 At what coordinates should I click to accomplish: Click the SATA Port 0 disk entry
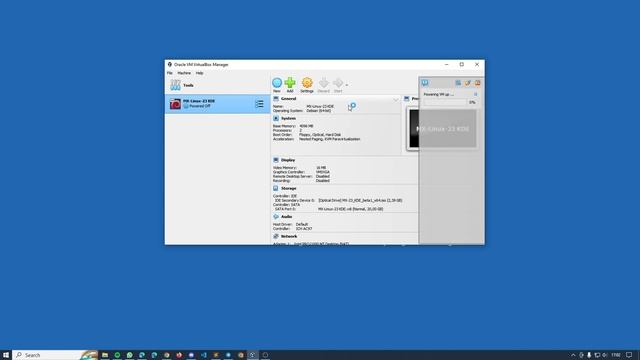pos(351,209)
